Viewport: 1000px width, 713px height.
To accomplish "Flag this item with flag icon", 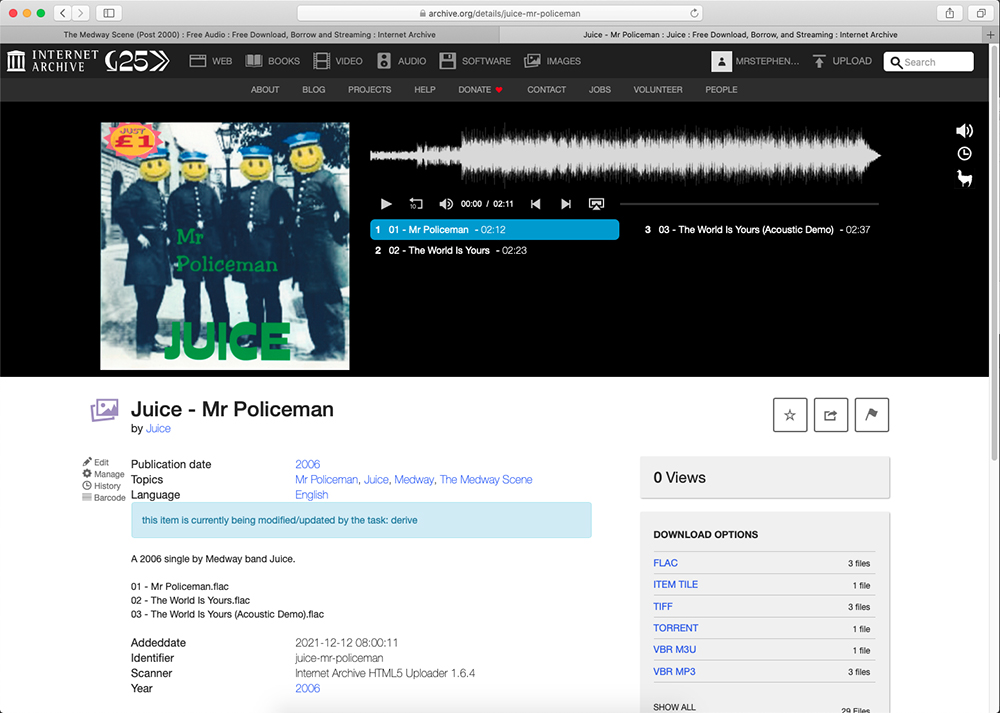I will coord(872,415).
